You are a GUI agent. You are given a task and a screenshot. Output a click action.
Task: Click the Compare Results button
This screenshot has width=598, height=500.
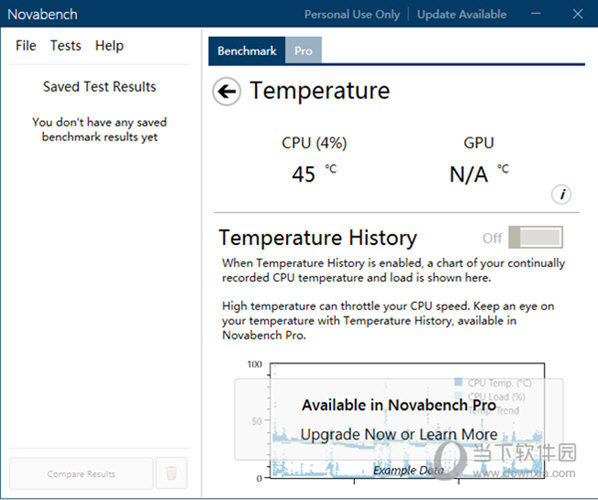pyautogui.click(x=81, y=474)
